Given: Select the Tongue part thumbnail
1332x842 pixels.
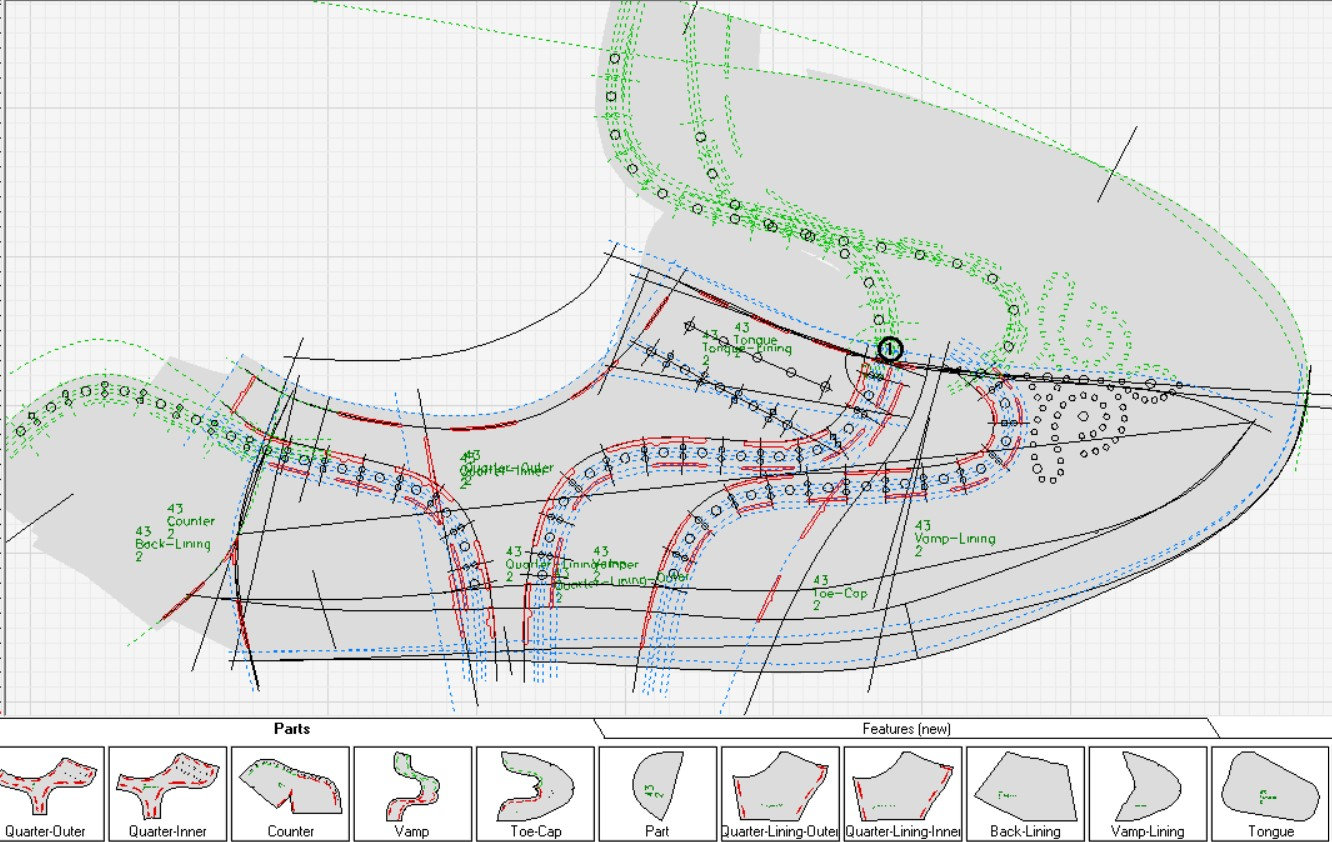Looking at the screenshot, I should pos(1269,793).
